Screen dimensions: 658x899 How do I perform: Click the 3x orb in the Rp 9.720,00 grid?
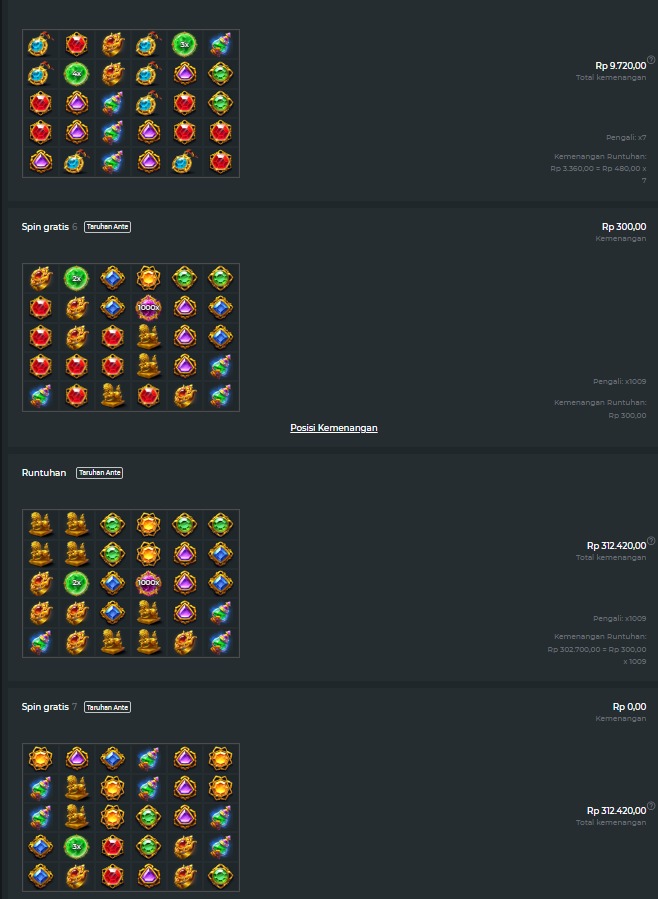pos(184,44)
